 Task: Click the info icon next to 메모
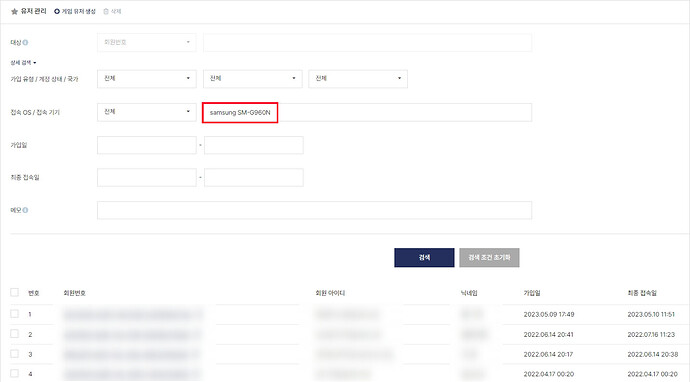25,210
